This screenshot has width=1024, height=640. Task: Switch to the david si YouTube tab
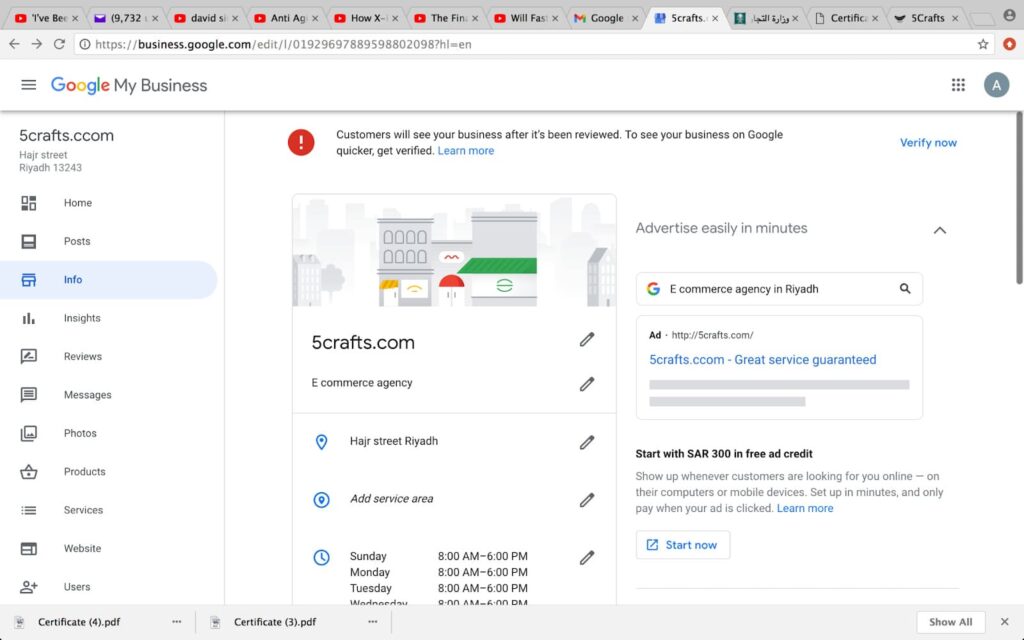[x=206, y=18]
